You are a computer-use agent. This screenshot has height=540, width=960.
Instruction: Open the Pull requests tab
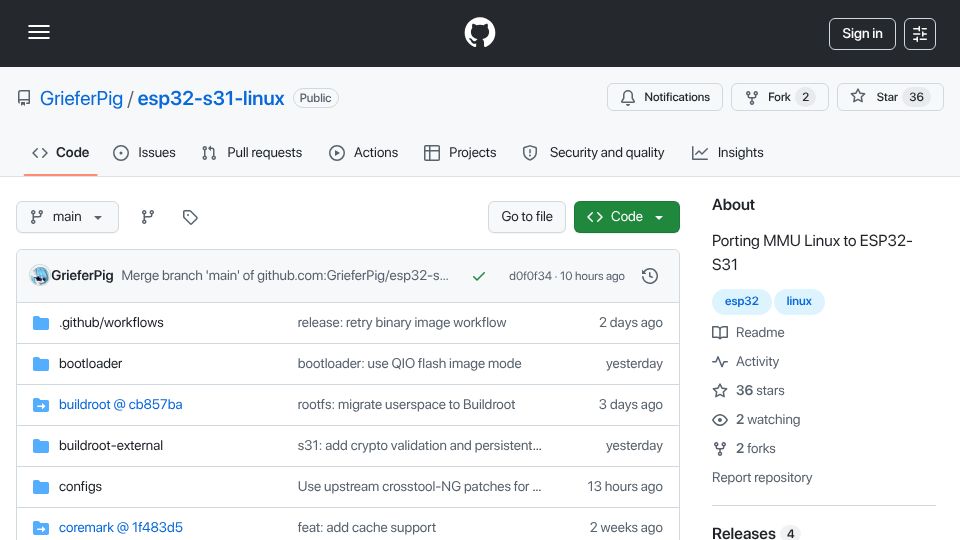pos(252,152)
